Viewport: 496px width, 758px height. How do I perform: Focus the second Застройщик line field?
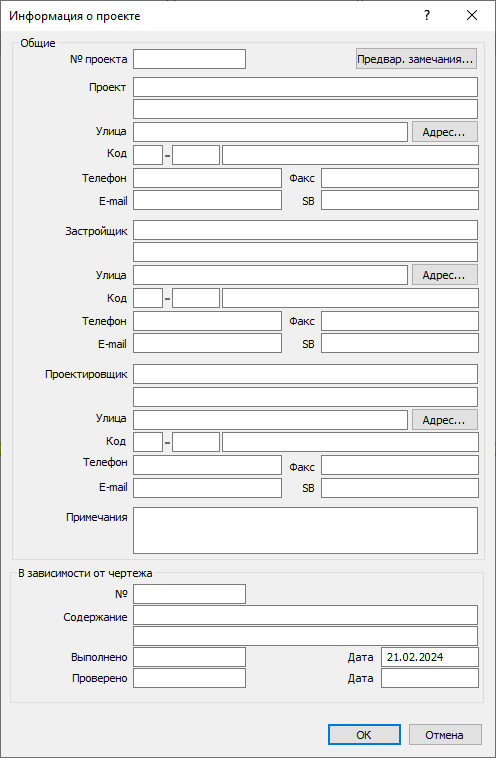coord(306,252)
